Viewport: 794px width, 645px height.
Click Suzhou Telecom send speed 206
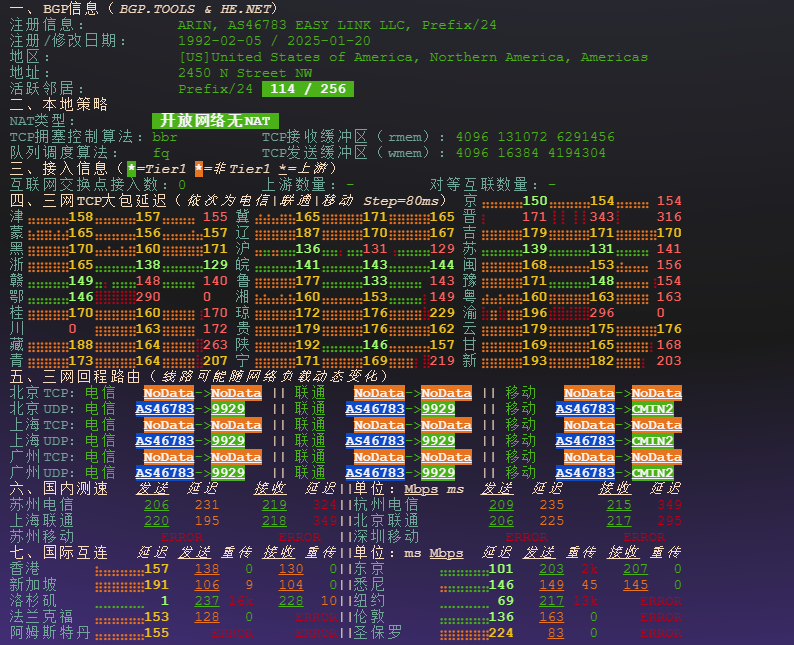[x=156, y=505]
